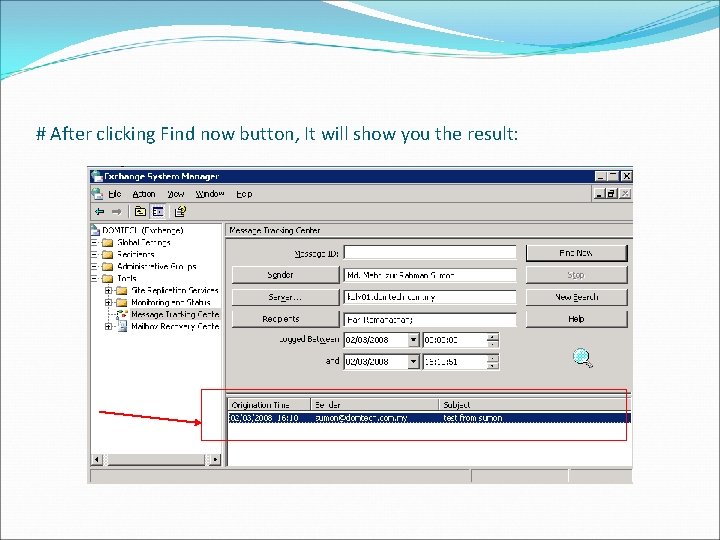Click the Message Tracking Center tree icon
The width and height of the screenshot is (720, 540).
click(x=122, y=314)
